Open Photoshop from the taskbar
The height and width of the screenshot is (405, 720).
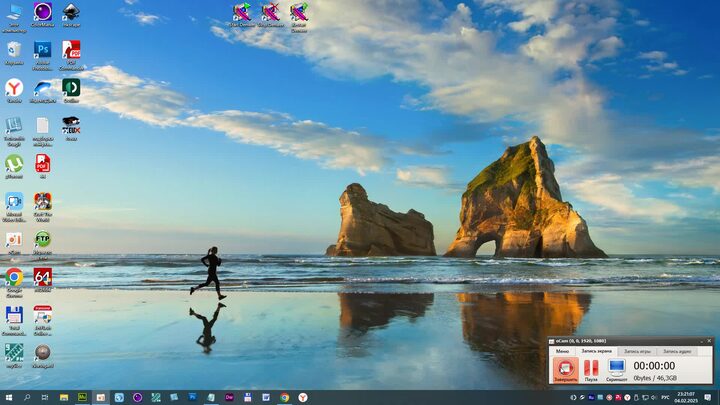coord(192,397)
